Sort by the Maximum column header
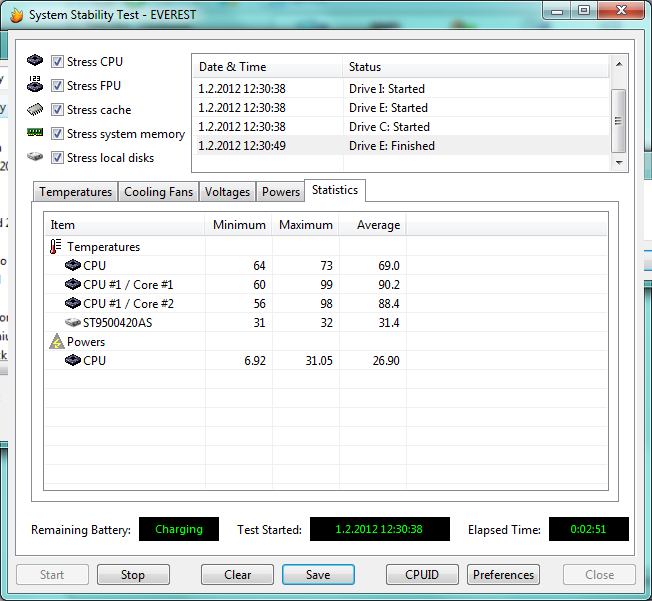Viewport: 652px width, 601px height. point(306,225)
